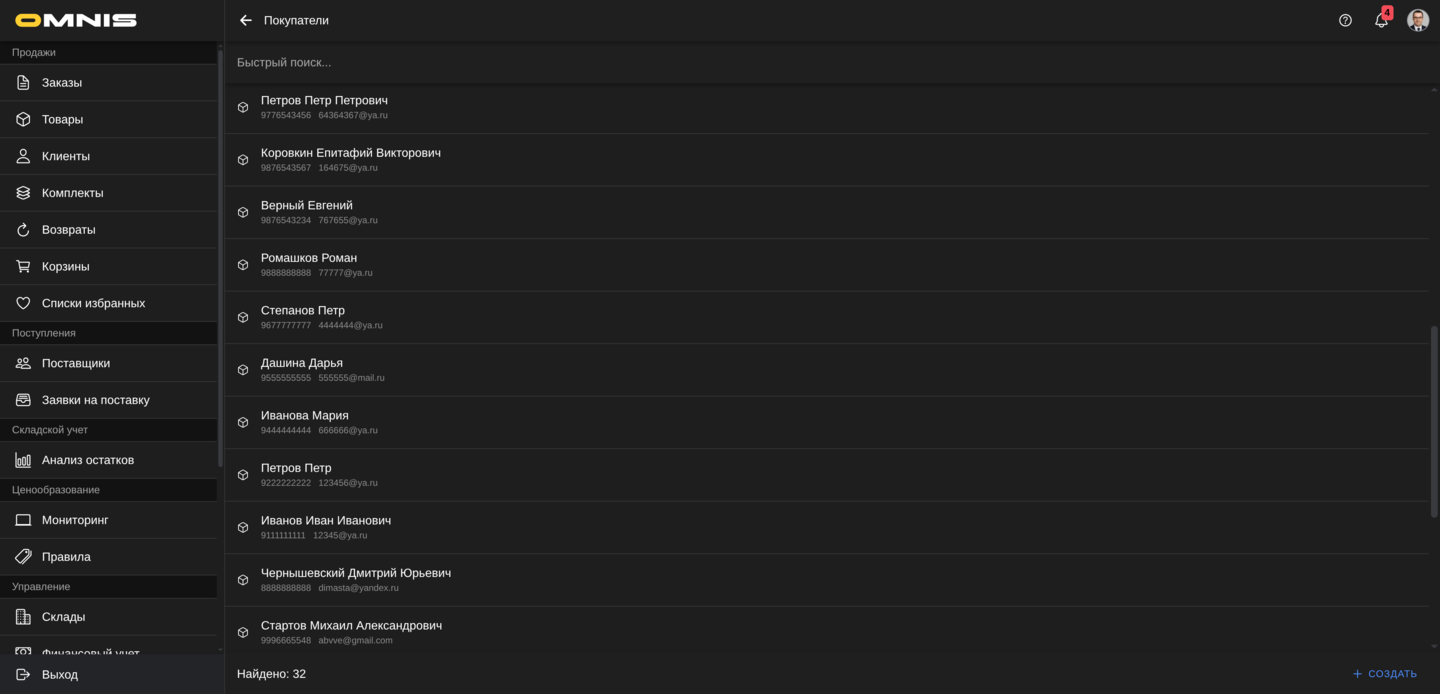Click the Списки избранных heart icon
Screen dimensions: 1440x694
tap(23, 303)
